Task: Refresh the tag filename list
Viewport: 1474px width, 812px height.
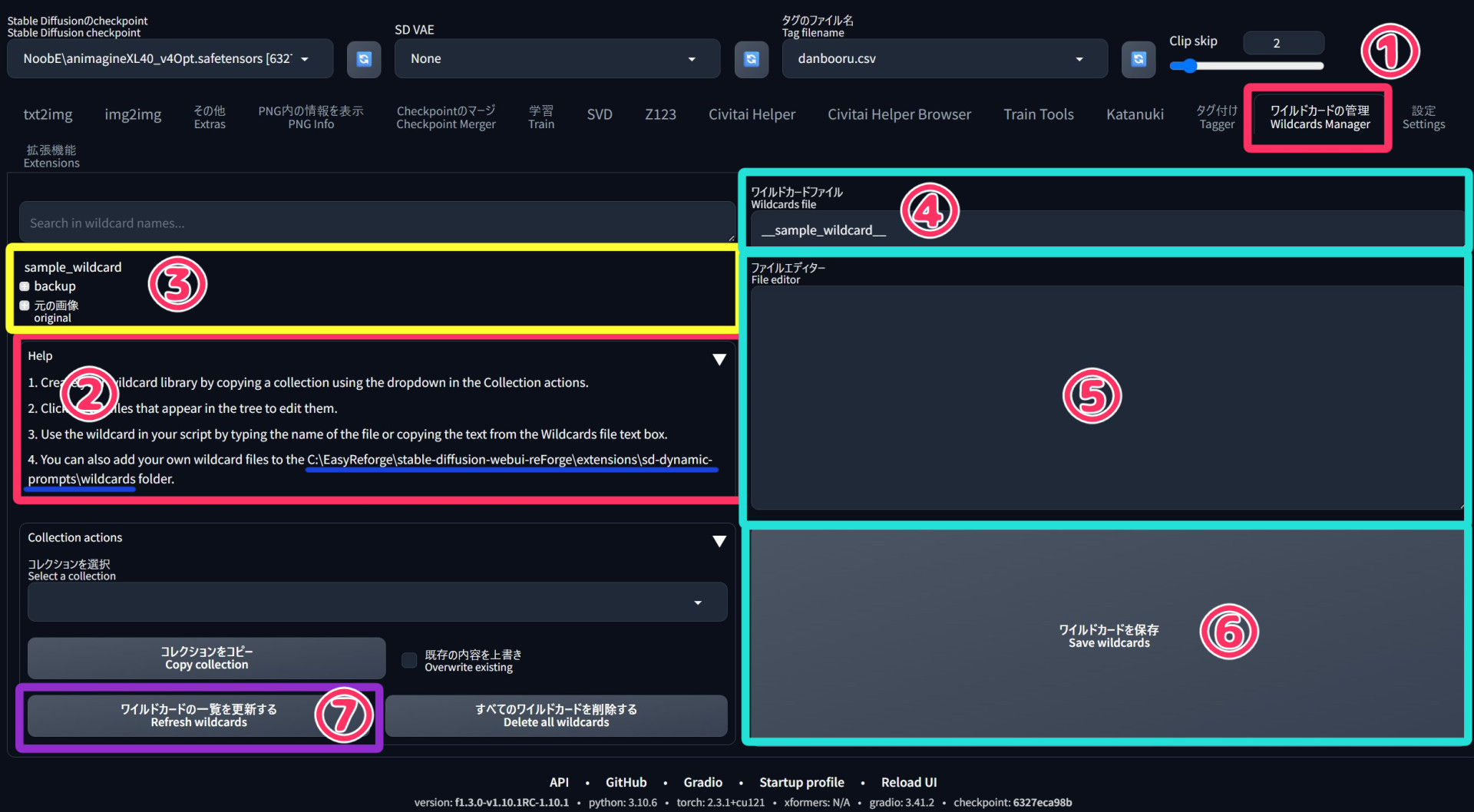Action: [x=1139, y=59]
